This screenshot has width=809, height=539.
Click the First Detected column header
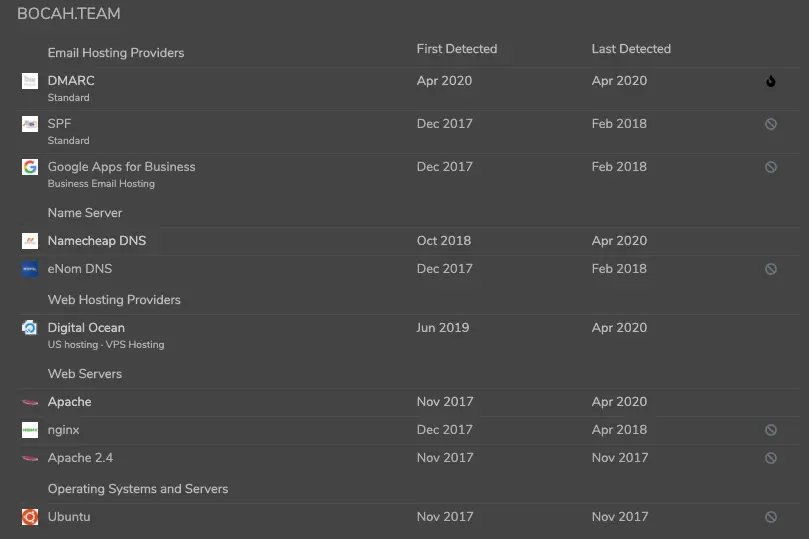pos(456,49)
